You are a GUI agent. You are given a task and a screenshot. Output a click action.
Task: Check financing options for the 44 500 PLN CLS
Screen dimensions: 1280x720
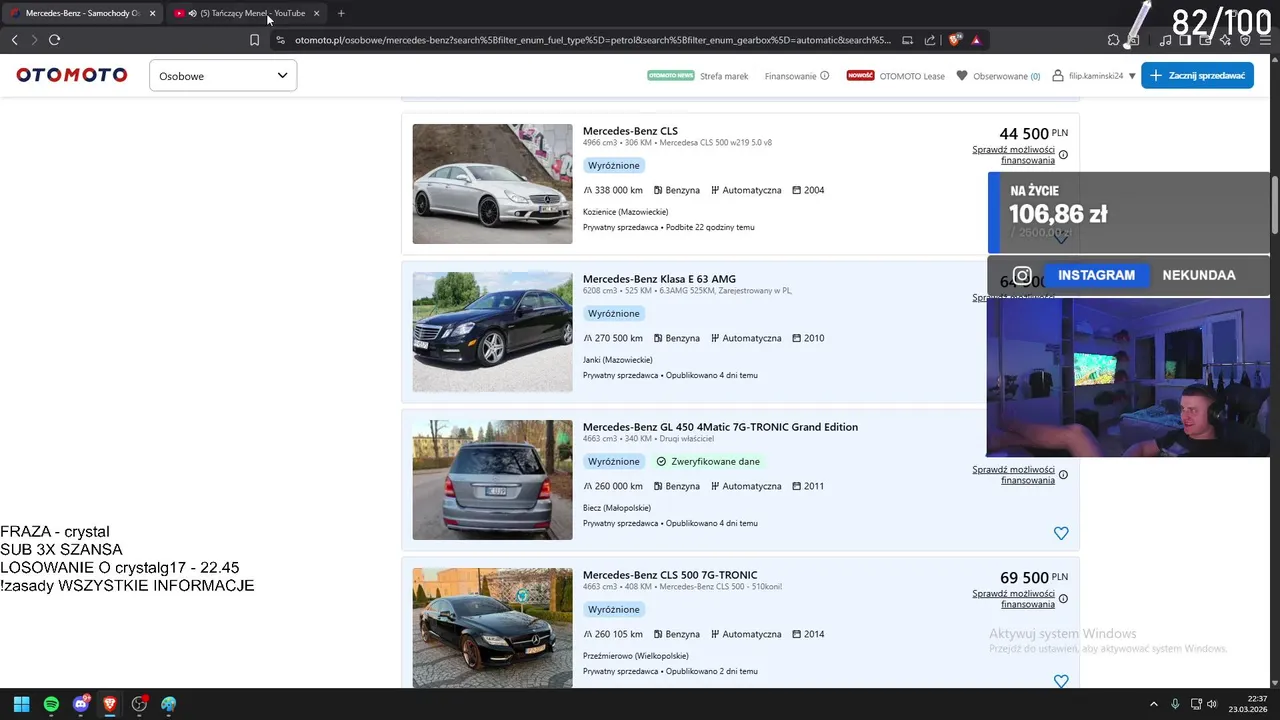[x=1013, y=155]
